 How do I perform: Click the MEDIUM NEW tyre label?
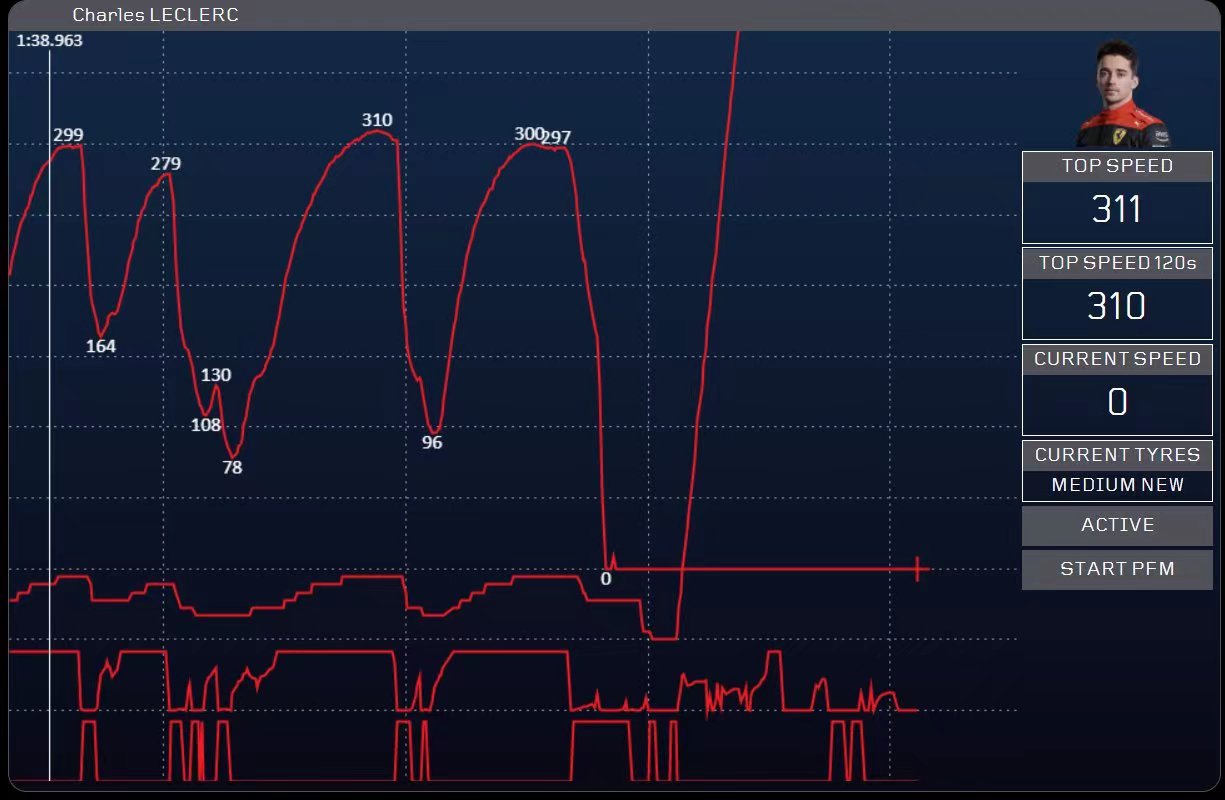(1117, 485)
